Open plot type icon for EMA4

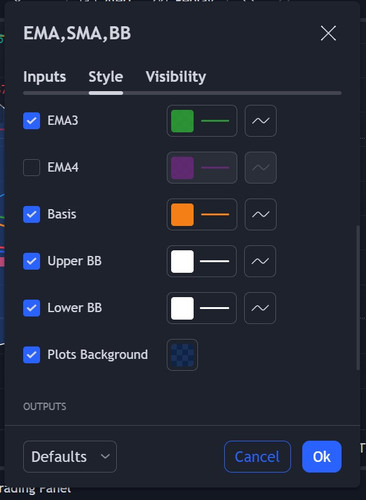tap(260, 167)
